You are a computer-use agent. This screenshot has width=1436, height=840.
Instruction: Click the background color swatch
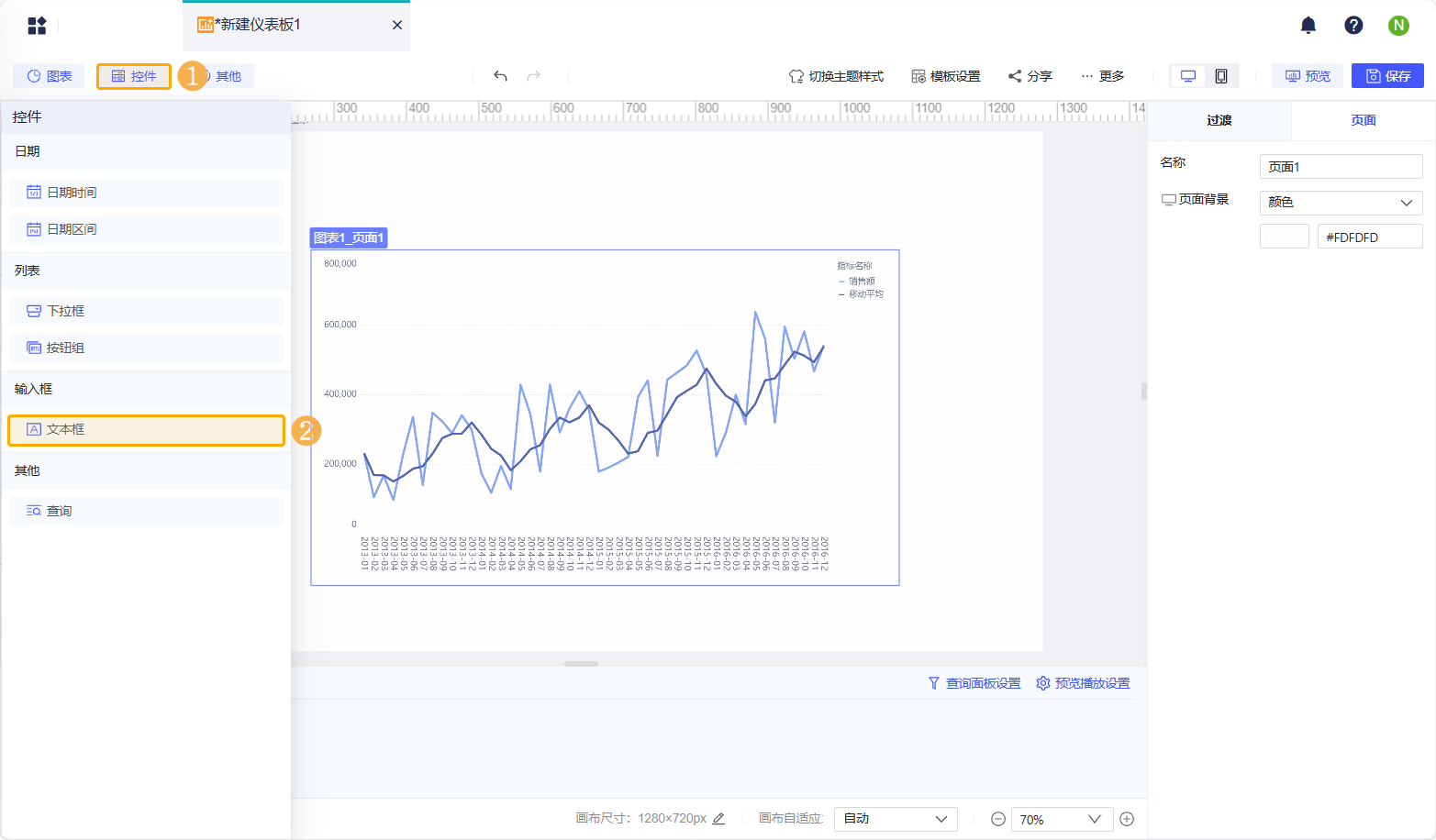coord(1285,237)
